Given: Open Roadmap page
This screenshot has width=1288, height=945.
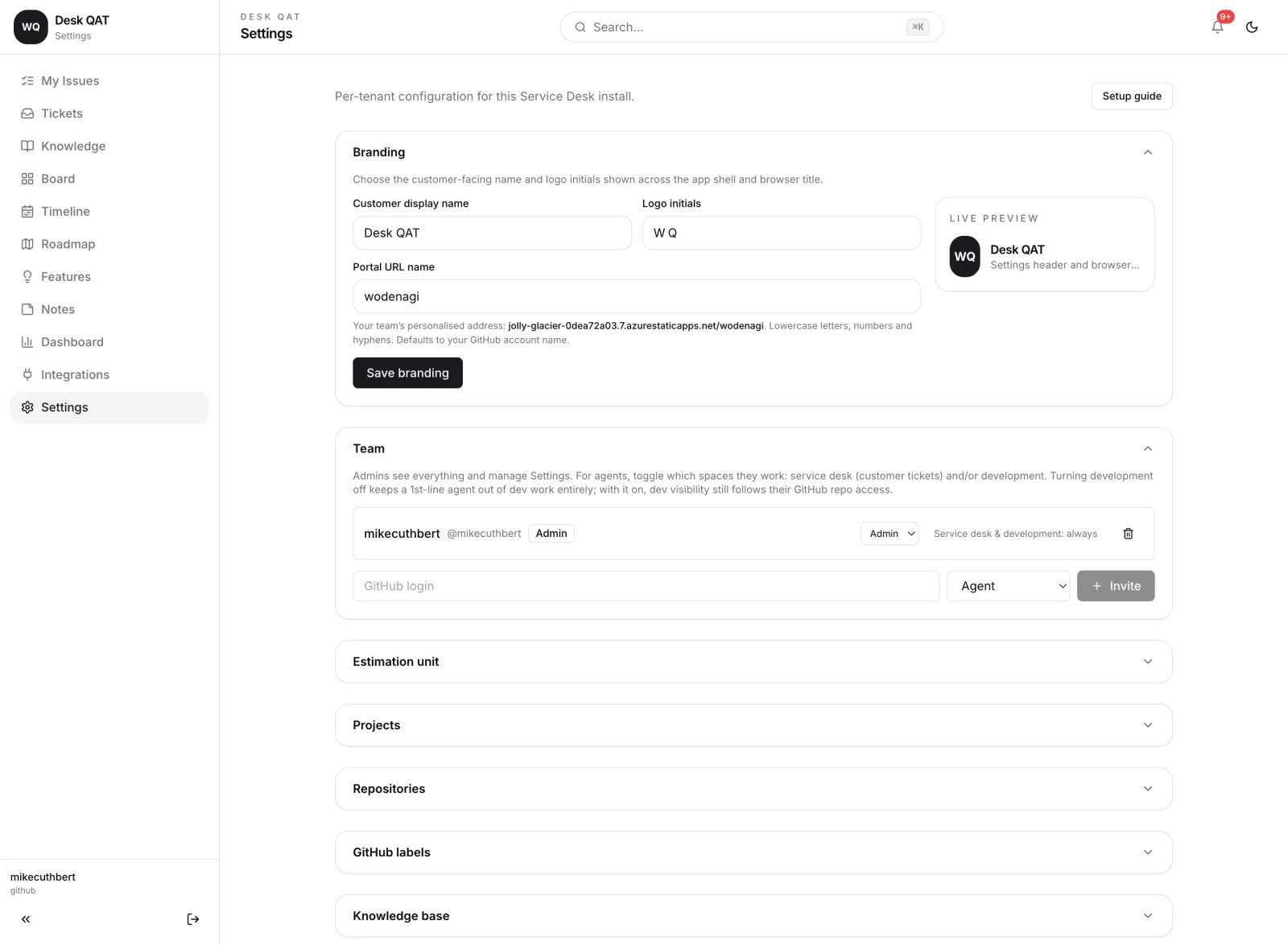Looking at the screenshot, I should (109, 244).
